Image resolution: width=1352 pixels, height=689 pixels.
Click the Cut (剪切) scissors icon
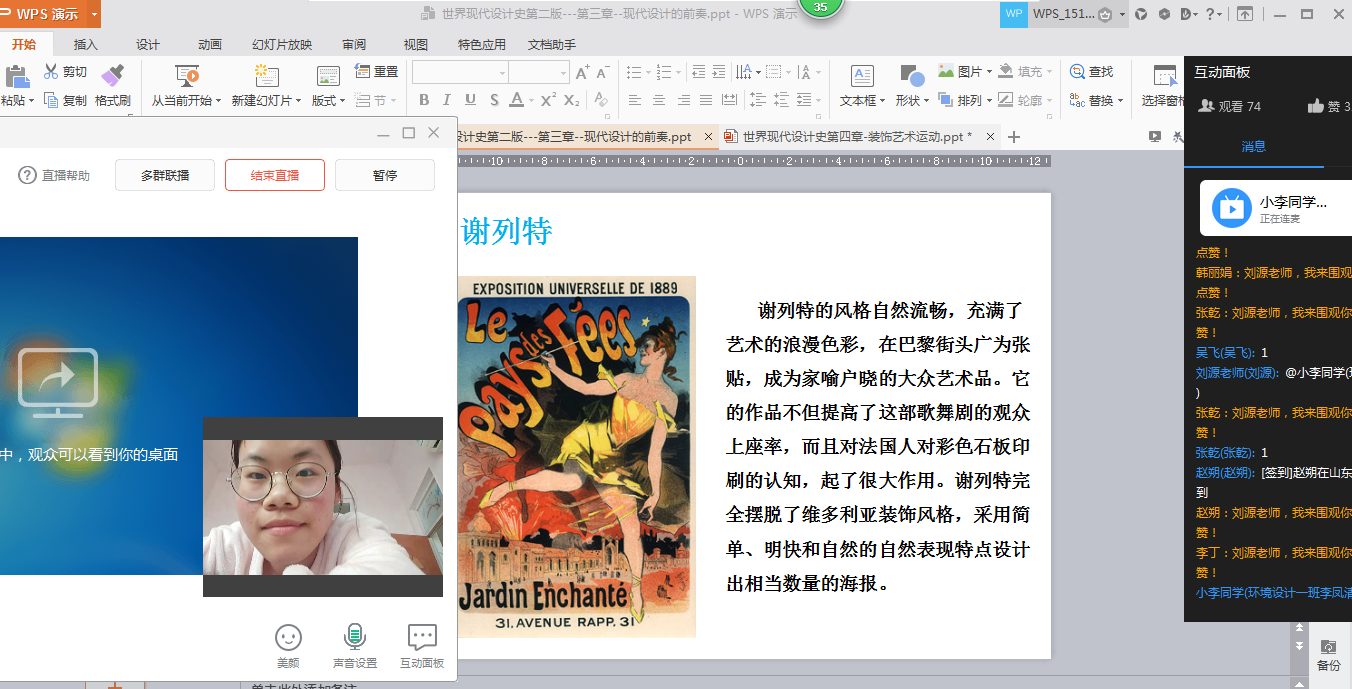pyautogui.click(x=51, y=72)
